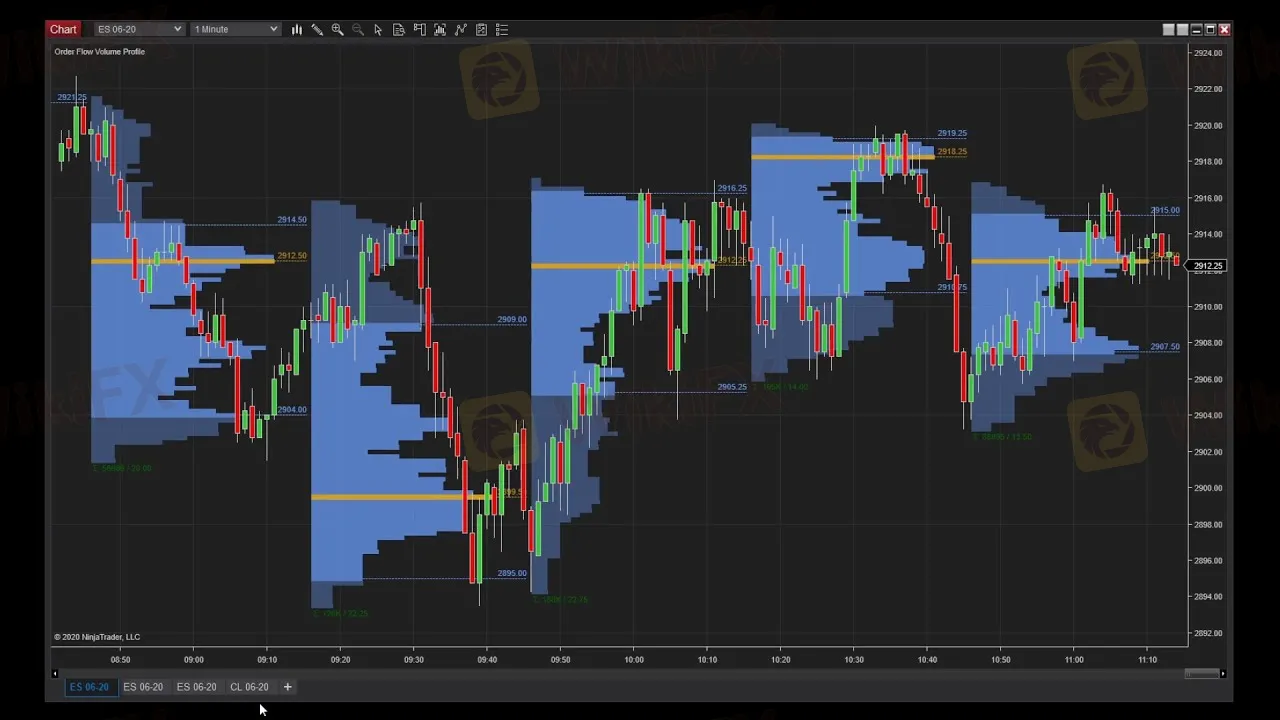1280x720 pixels.
Task: Open the Indicators icon
Action: [460, 30]
